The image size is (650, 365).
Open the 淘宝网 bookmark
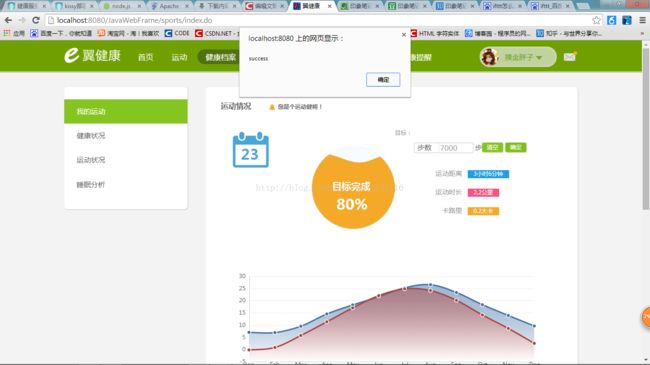pyautogui.click(x=128, y=33)
